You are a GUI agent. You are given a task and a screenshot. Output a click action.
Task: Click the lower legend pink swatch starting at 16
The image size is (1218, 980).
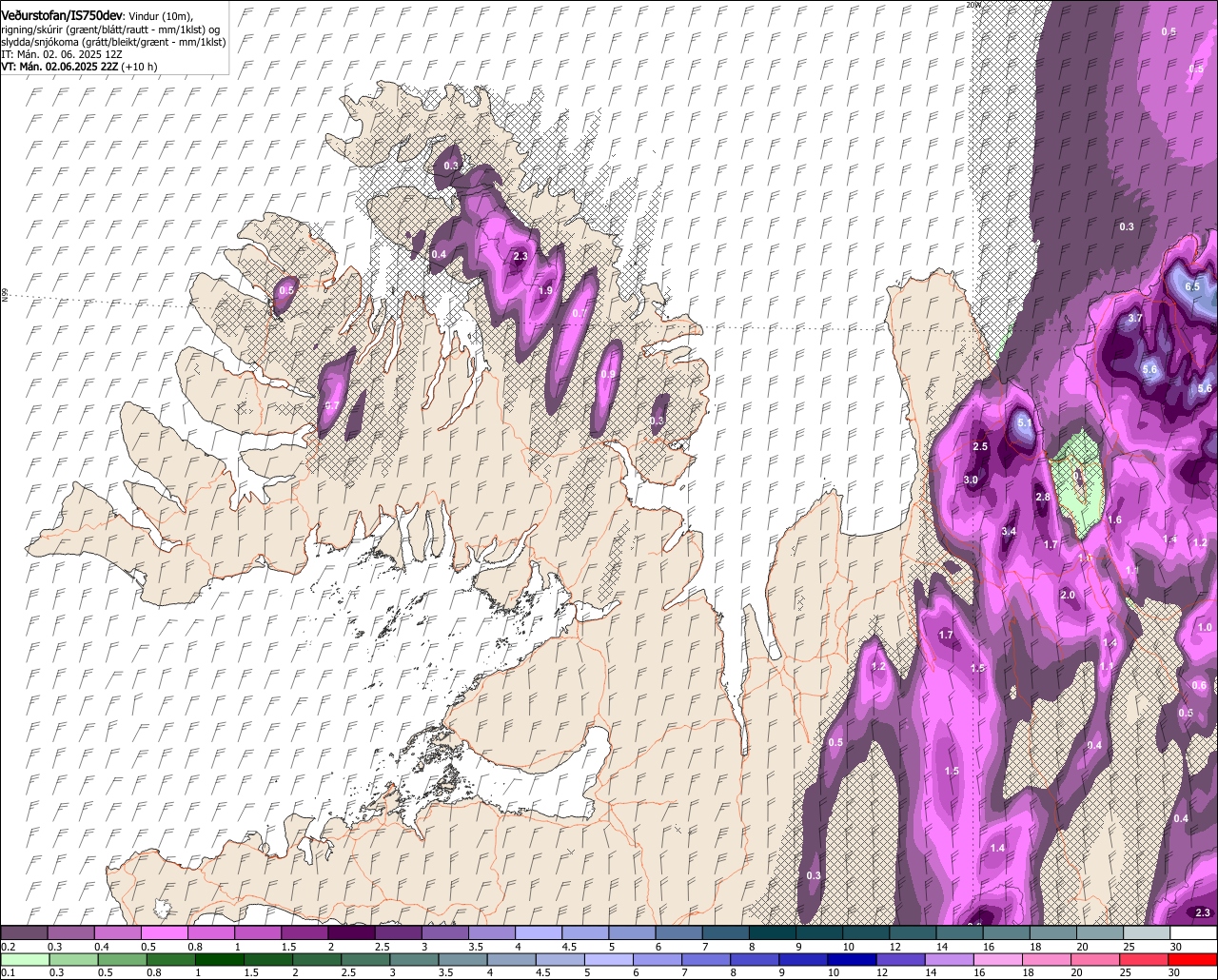pyautogui.click(x=999, y=960)
